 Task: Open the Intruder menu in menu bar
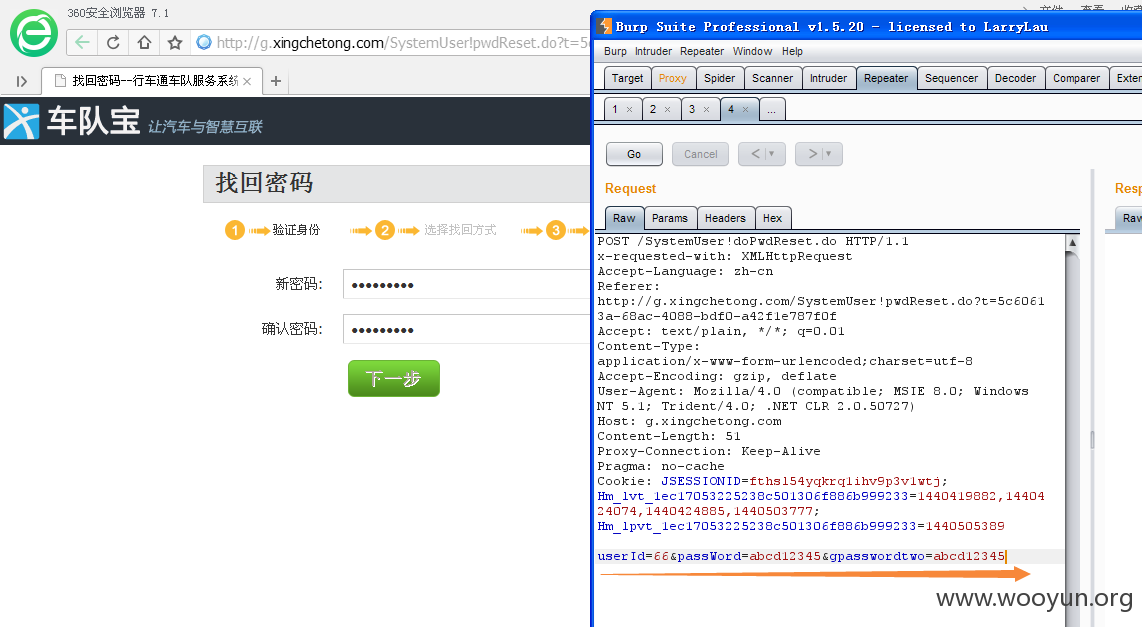click(x=653, y=52)
